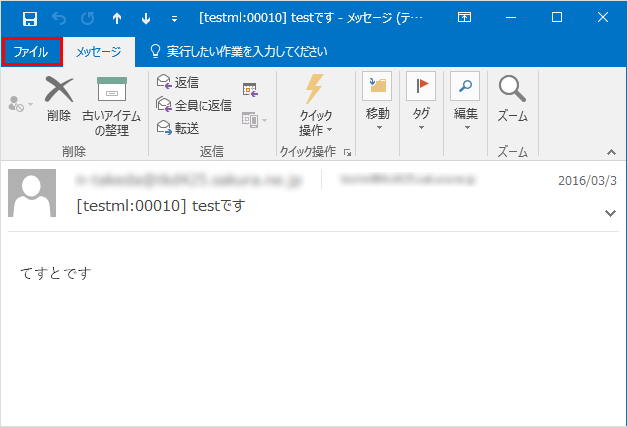Select the メッセージ ribbon tab

[99, 51]
